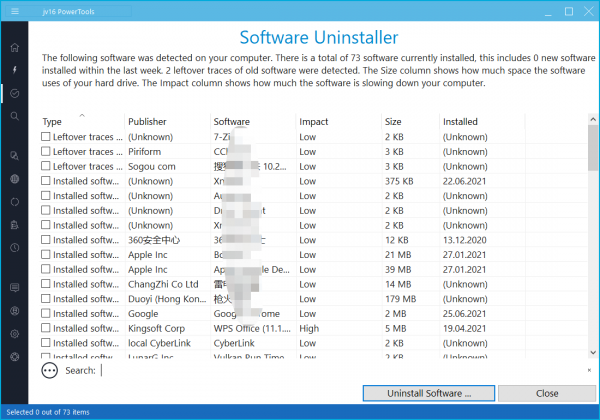Screen dimensions: 600x420
Task: Open the file search sidebar icon
Action: click(x=15, y=156)
